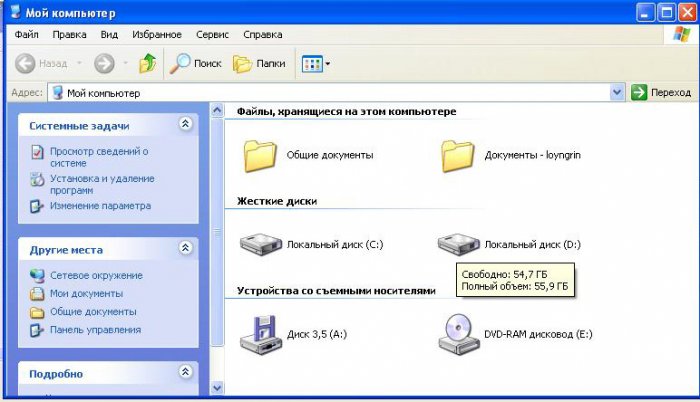Viewport: 700px width, 402px height.
Task: Minimize the Мой компьютер window
Action: point(645,12)
